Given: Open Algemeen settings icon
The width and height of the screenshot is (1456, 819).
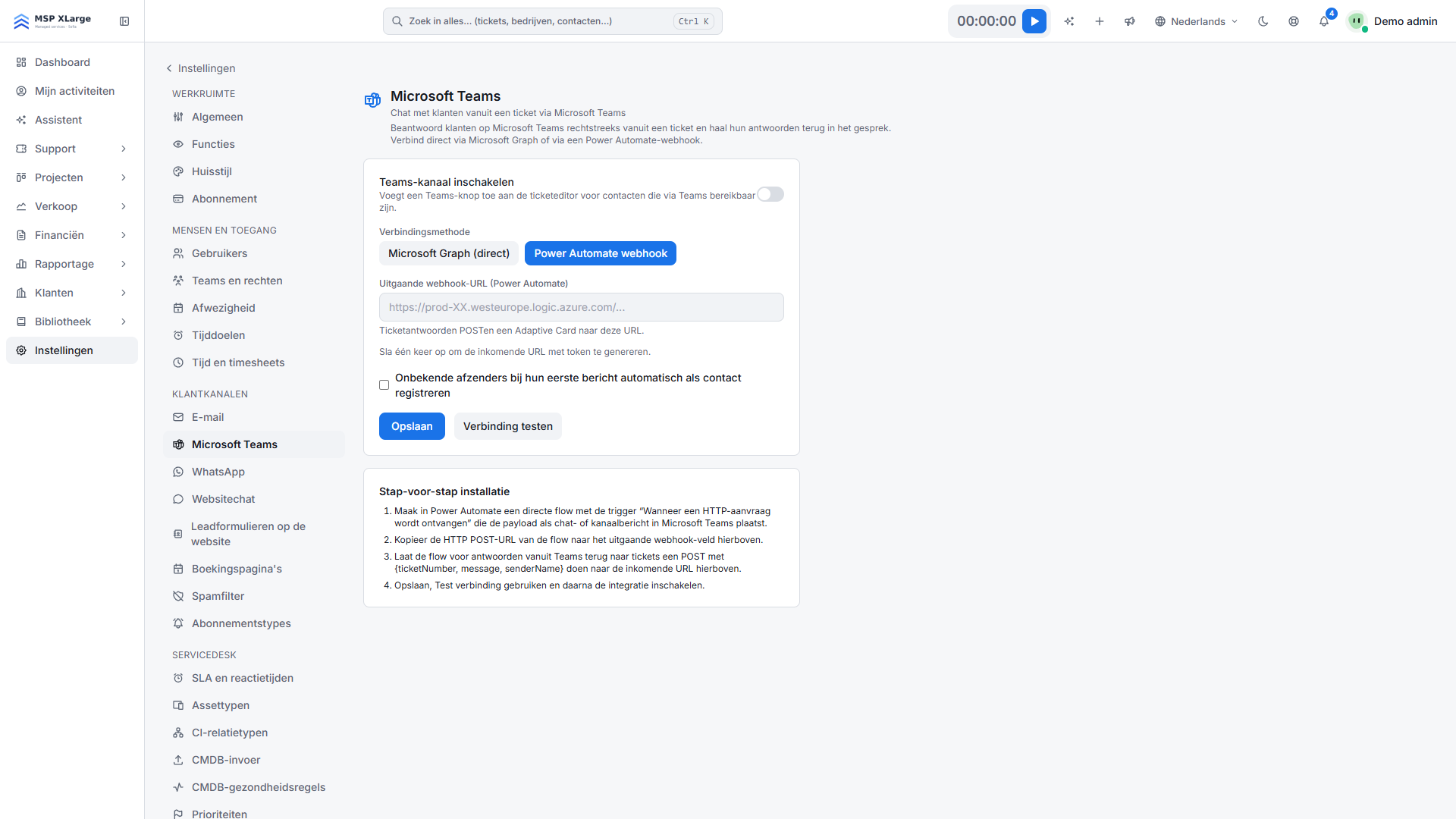Looking at the screenshot, I should click(x=178, y=117).
